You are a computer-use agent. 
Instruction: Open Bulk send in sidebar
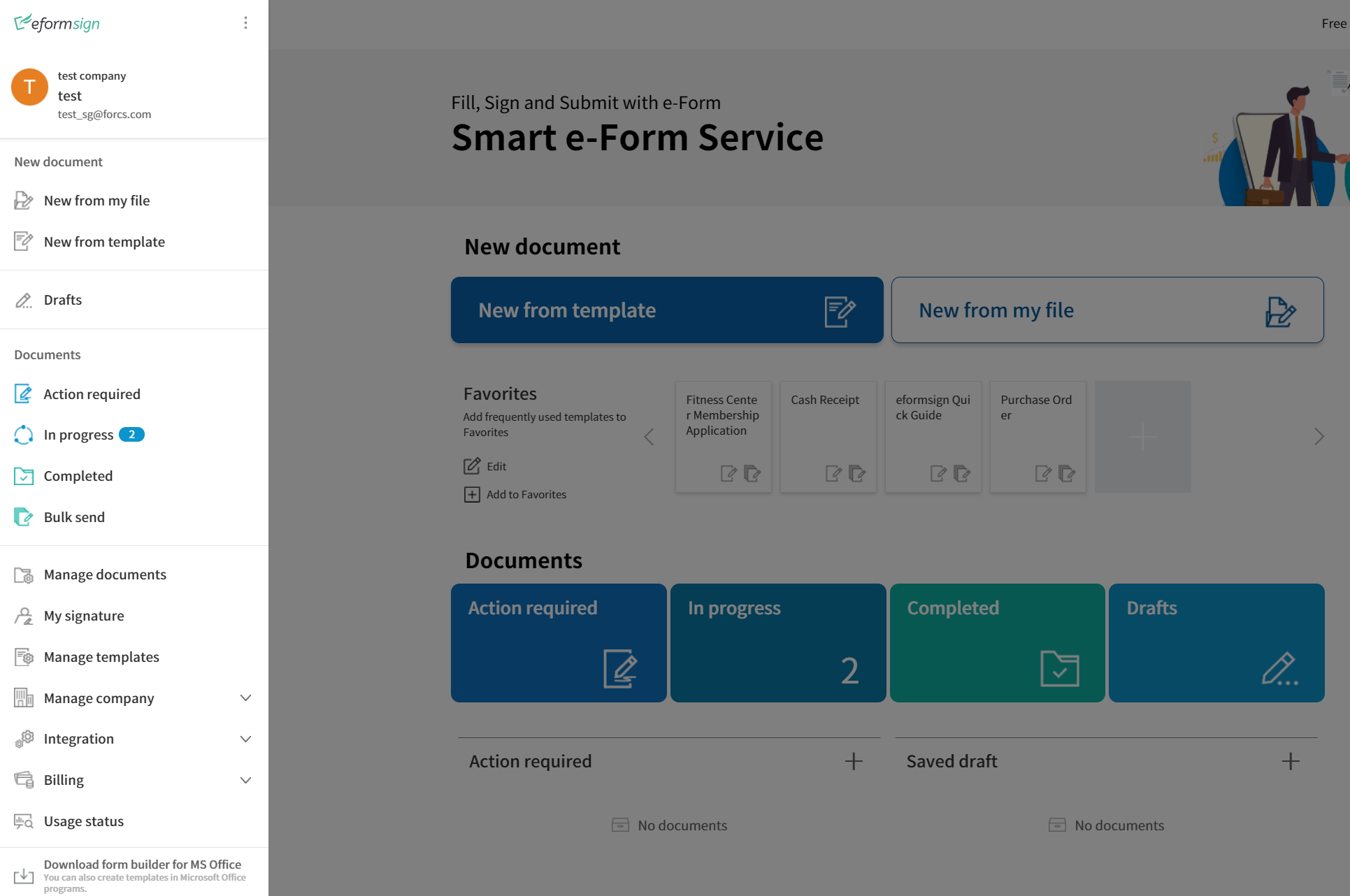(x=134, y=517)
